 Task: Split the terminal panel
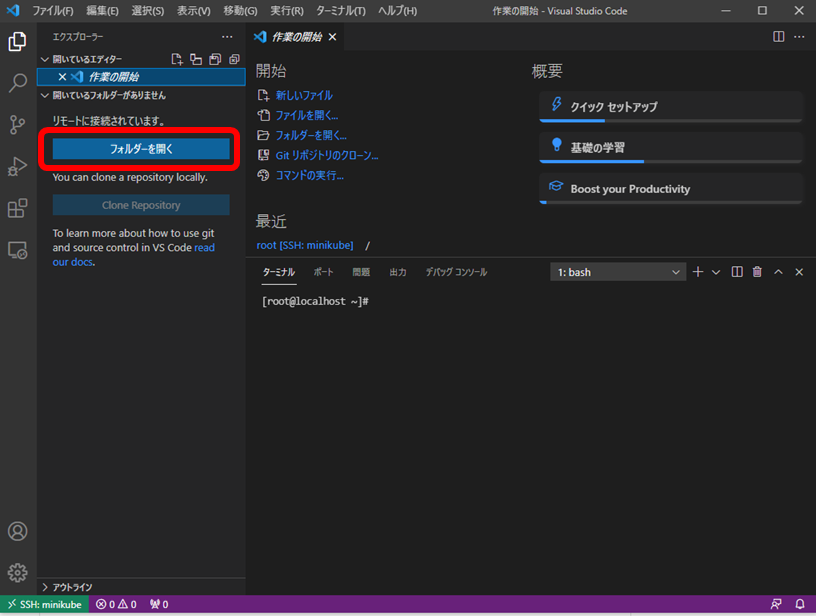737,272
